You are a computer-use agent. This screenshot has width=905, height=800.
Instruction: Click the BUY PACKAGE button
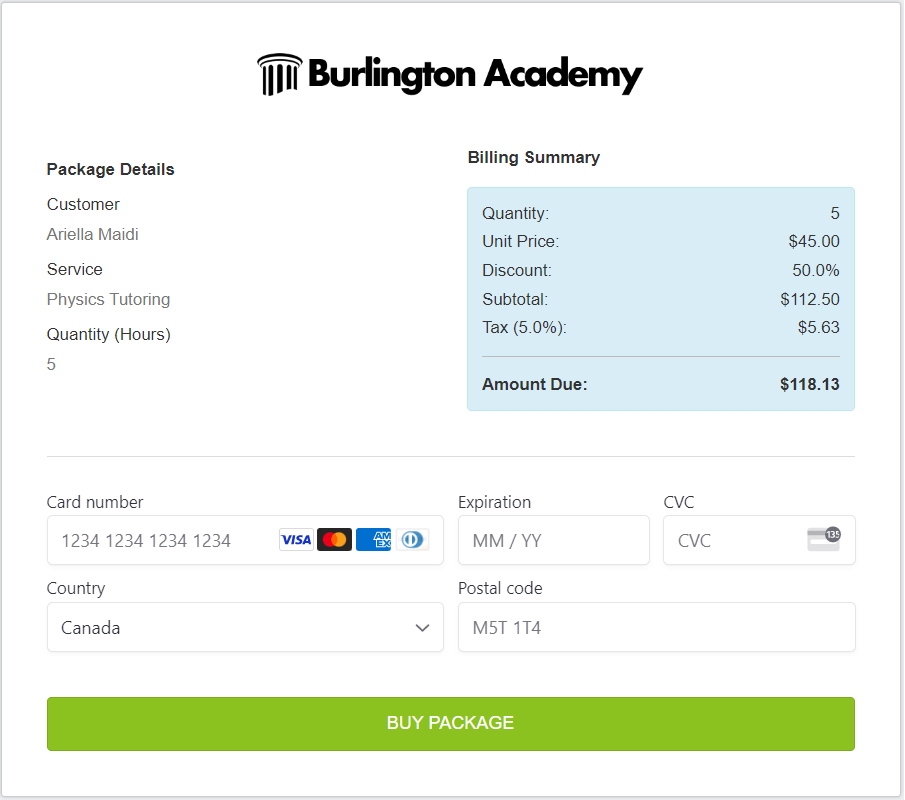click(451, 724)
